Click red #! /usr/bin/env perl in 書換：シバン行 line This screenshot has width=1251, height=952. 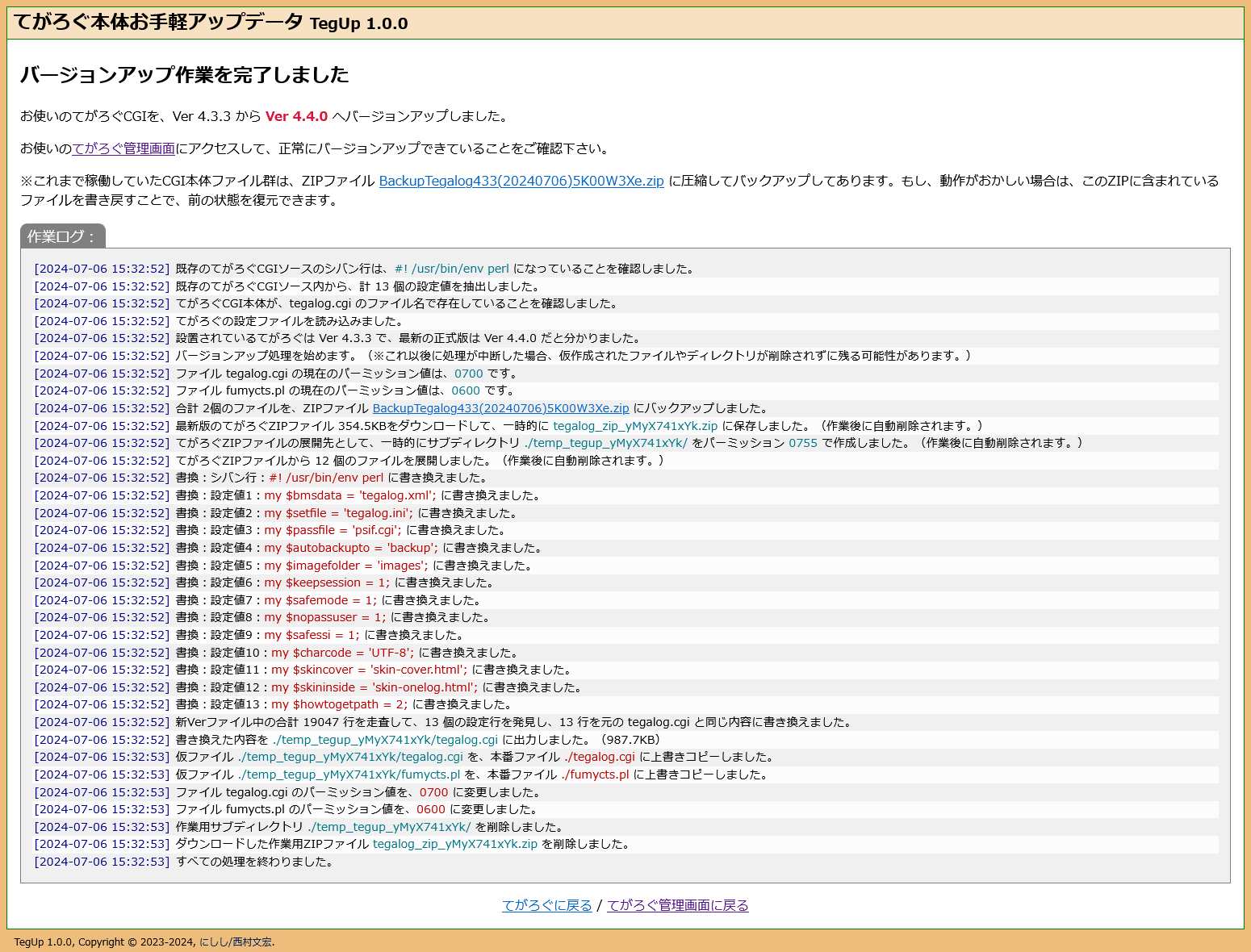[326, 478]
